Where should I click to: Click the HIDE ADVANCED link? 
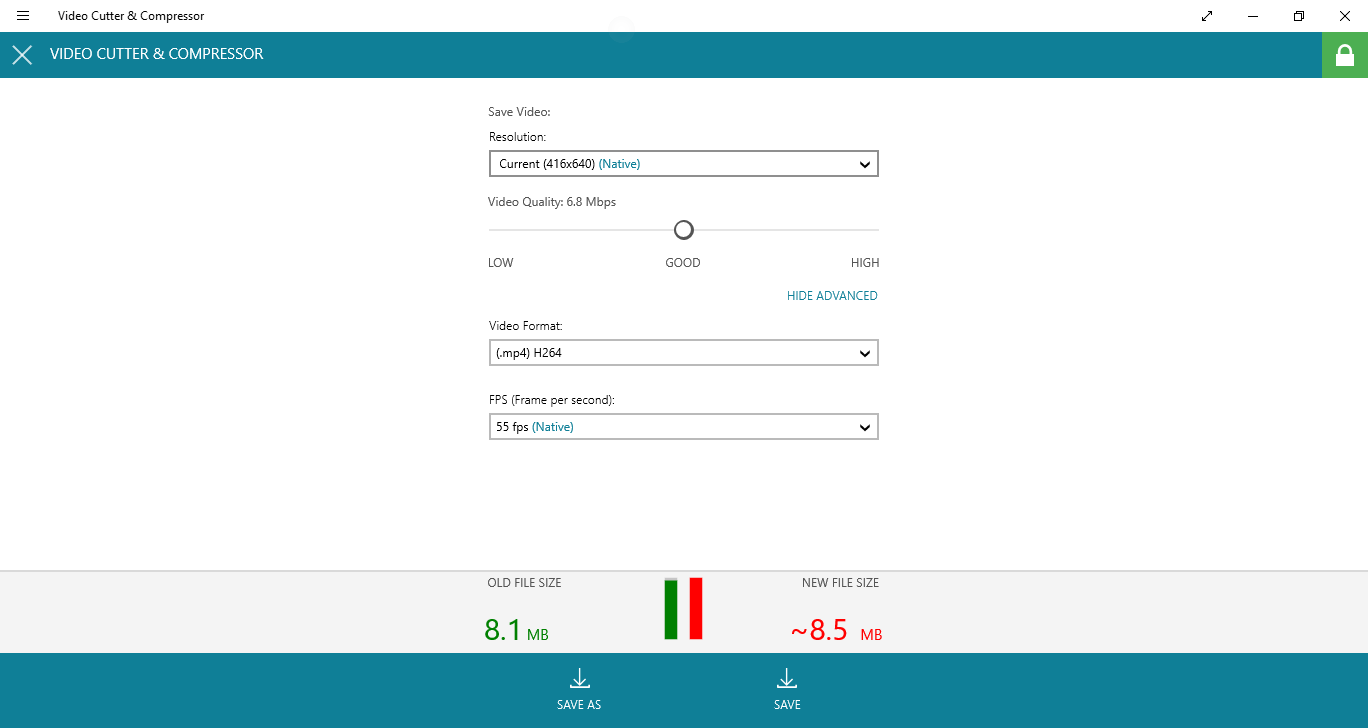point(832,296)
